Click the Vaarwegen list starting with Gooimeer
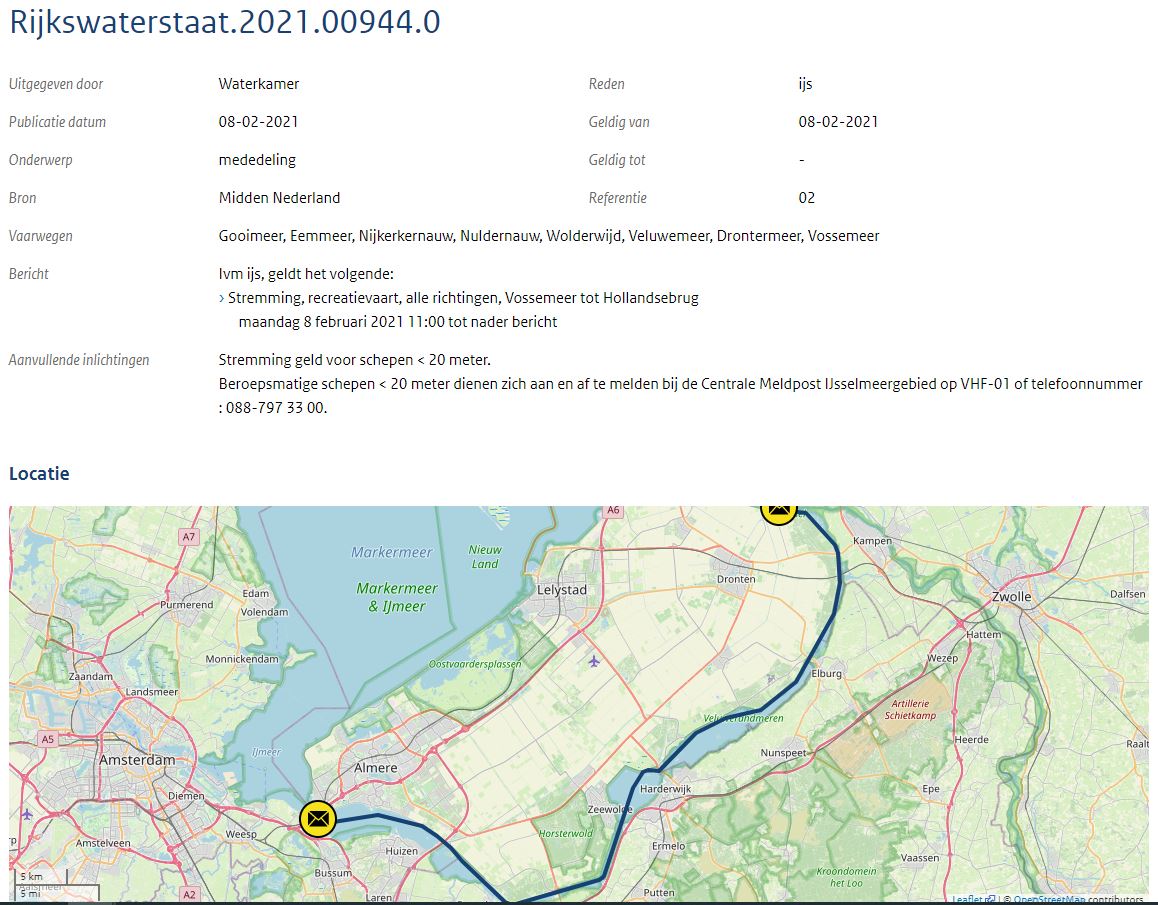The width and height of the screenshot is (1158, 905). 549,236
